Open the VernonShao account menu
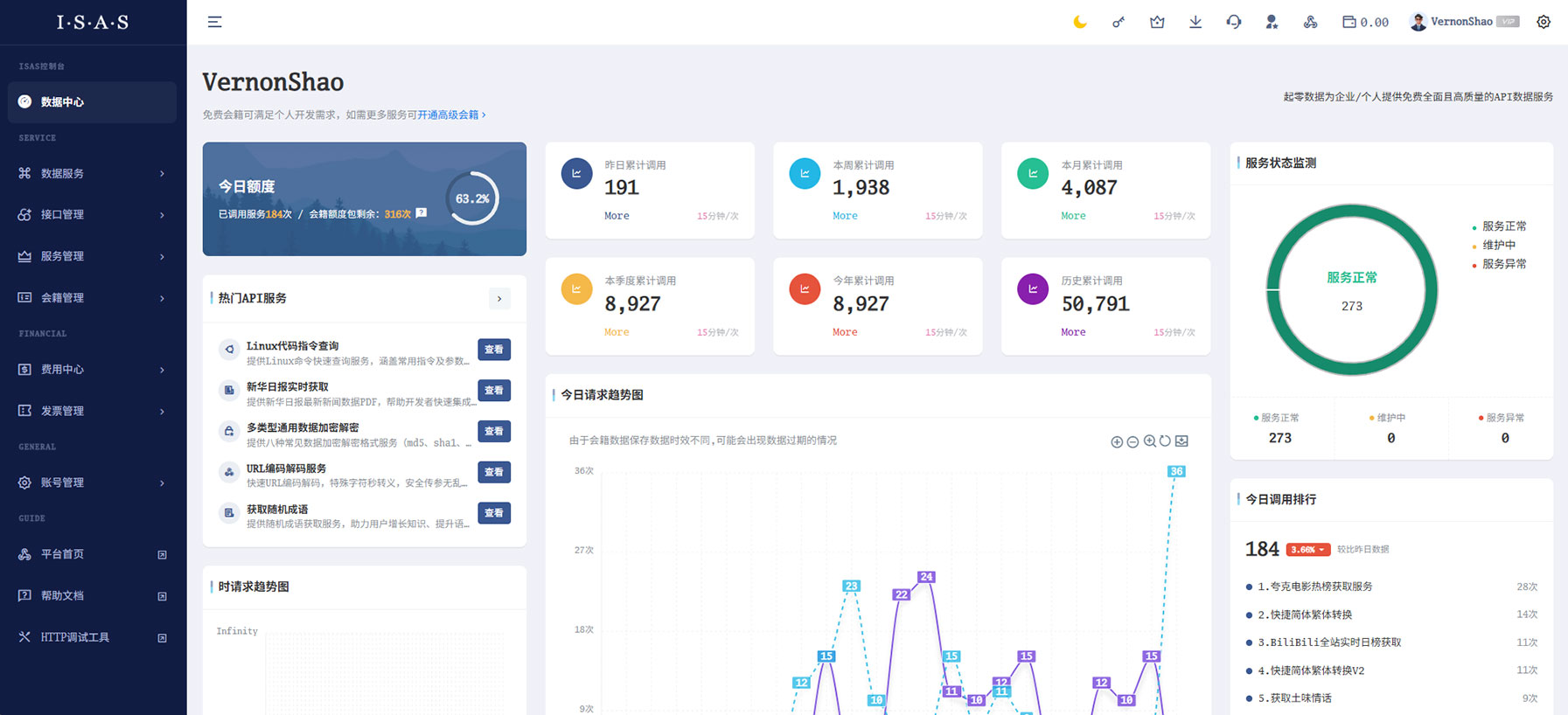Image resolution: width=1568 pixels, height=715 pixels. pos(1464,22)
